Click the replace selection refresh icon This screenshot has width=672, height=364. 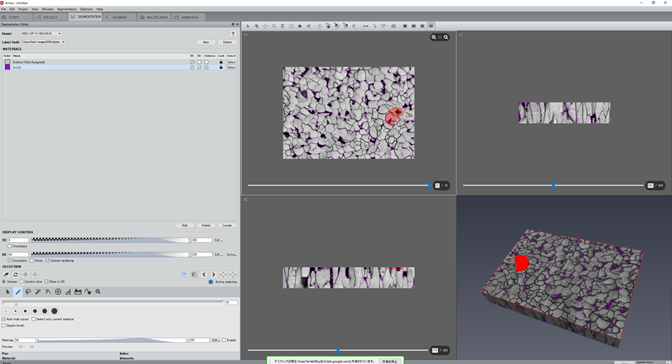coord(15,274)
